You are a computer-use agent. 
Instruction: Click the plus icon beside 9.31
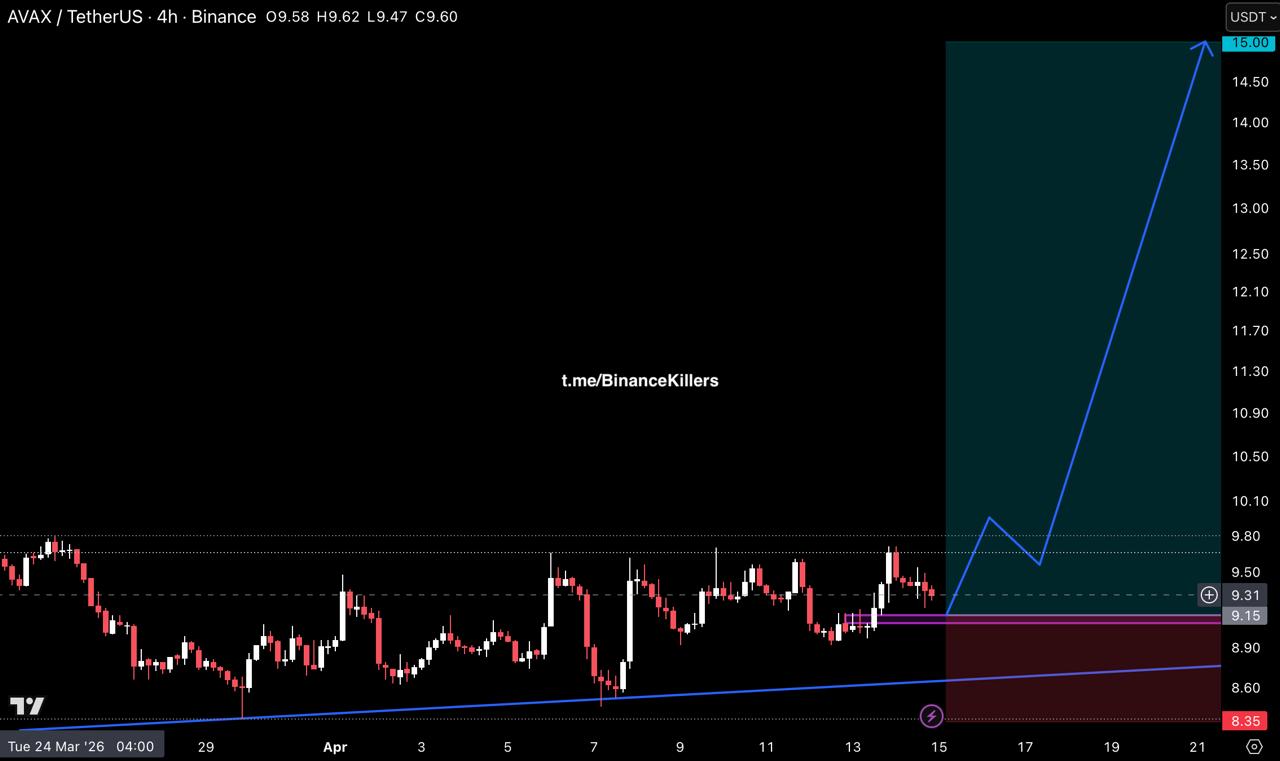tap(1209, 595)
